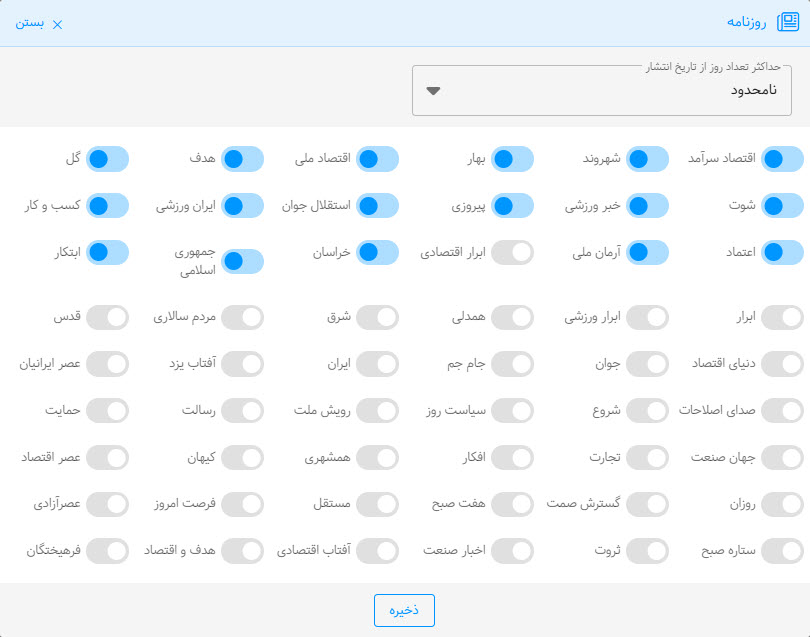Toggle on the ستاره صبح switch
Screen dimensions: 810x637
(x=783, y=550)
